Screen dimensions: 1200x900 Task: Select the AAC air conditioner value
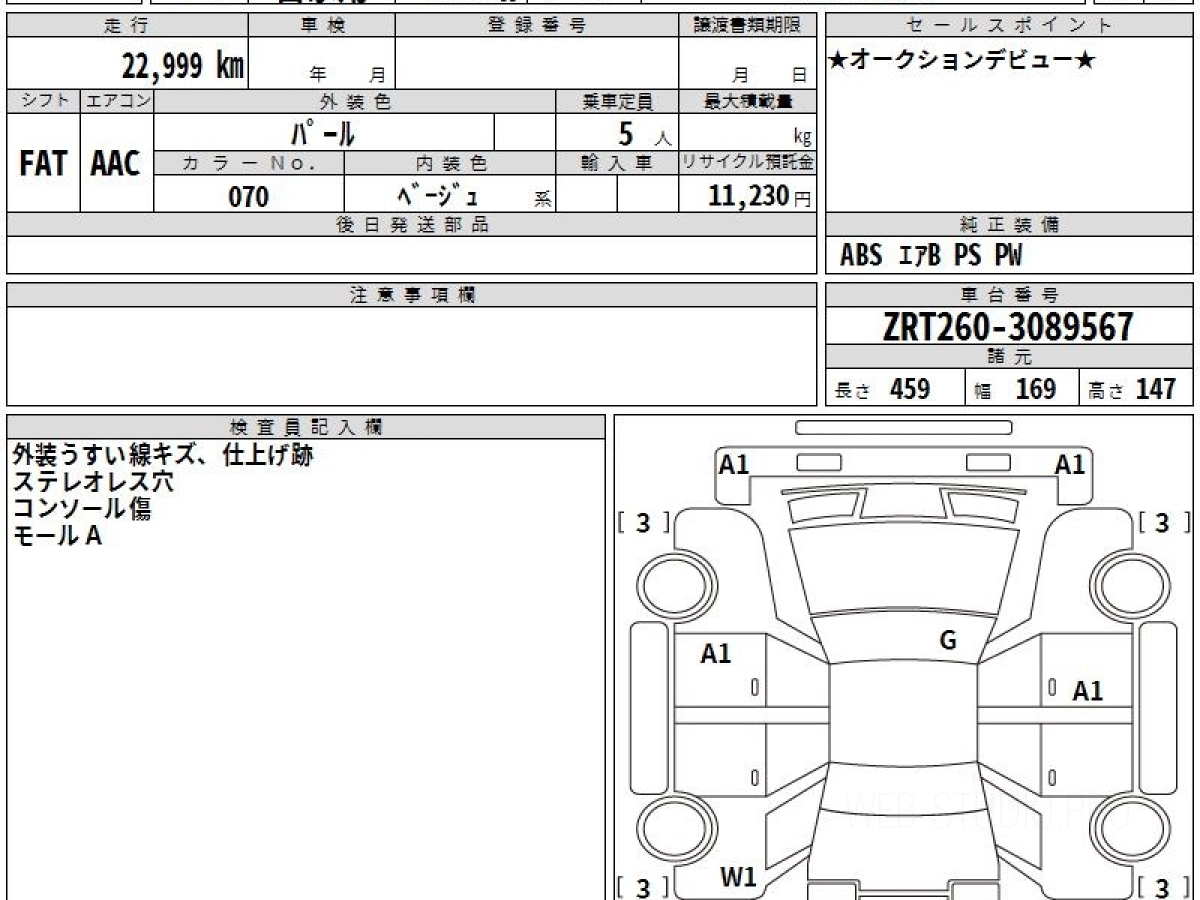(116, 164)
